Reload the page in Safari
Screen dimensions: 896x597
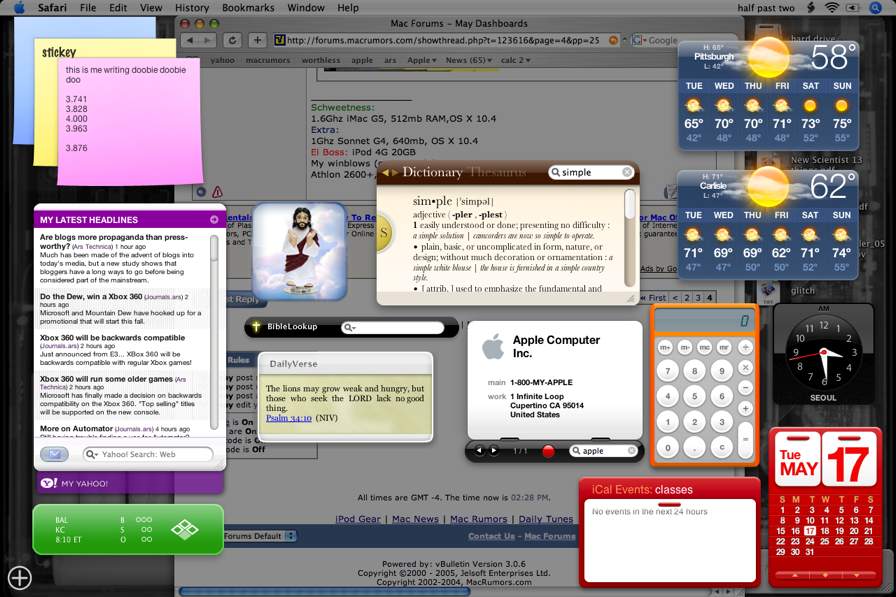[233, 41]
